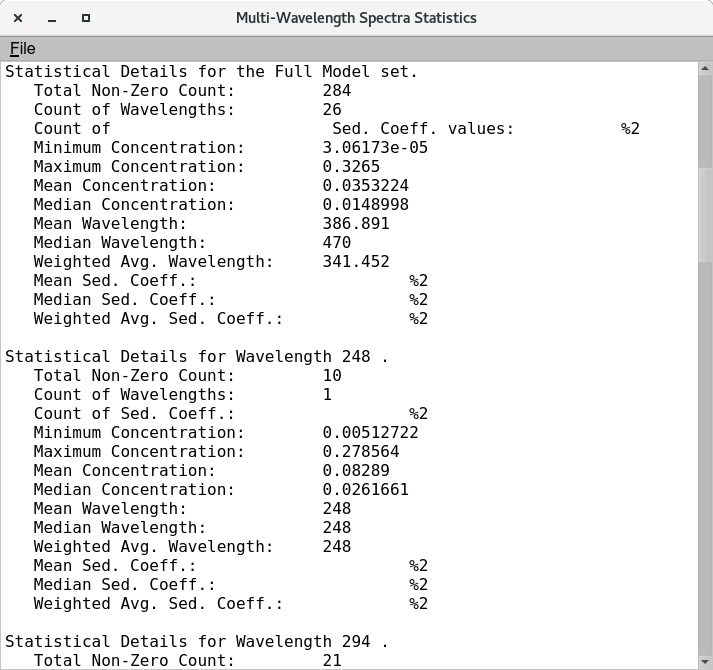Click the window title 'Multi-Wavelength Spectra Statistics'
The image size is (713, 670).
[356, 18]
